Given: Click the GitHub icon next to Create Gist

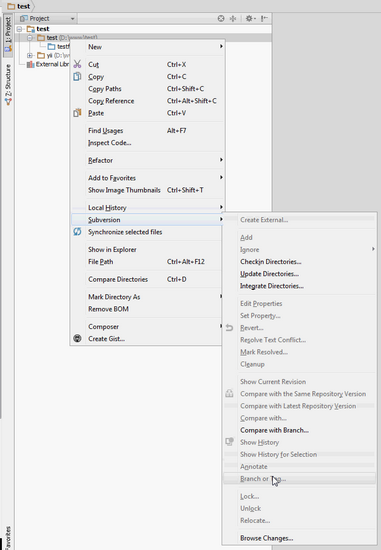Looking at the screenshot, I should (77, 338).
